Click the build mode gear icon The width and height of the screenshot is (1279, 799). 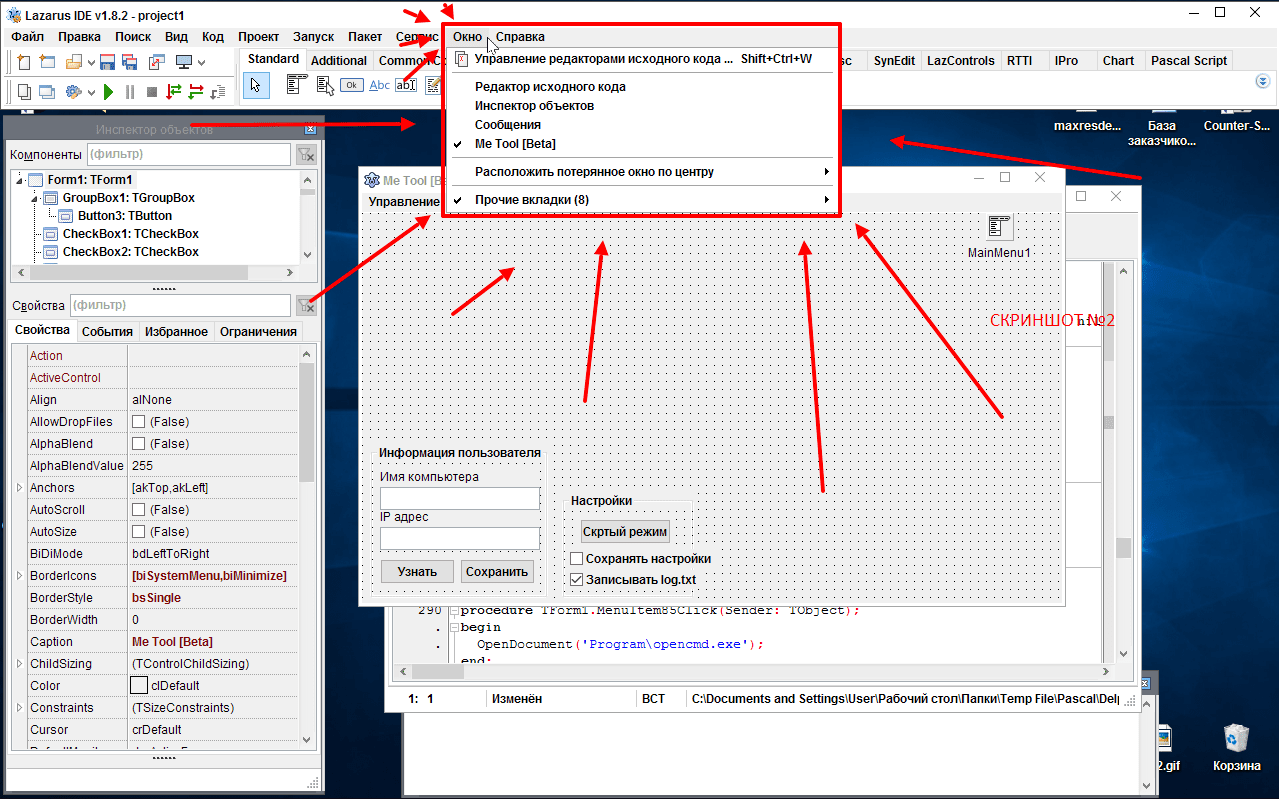[74, 92]
